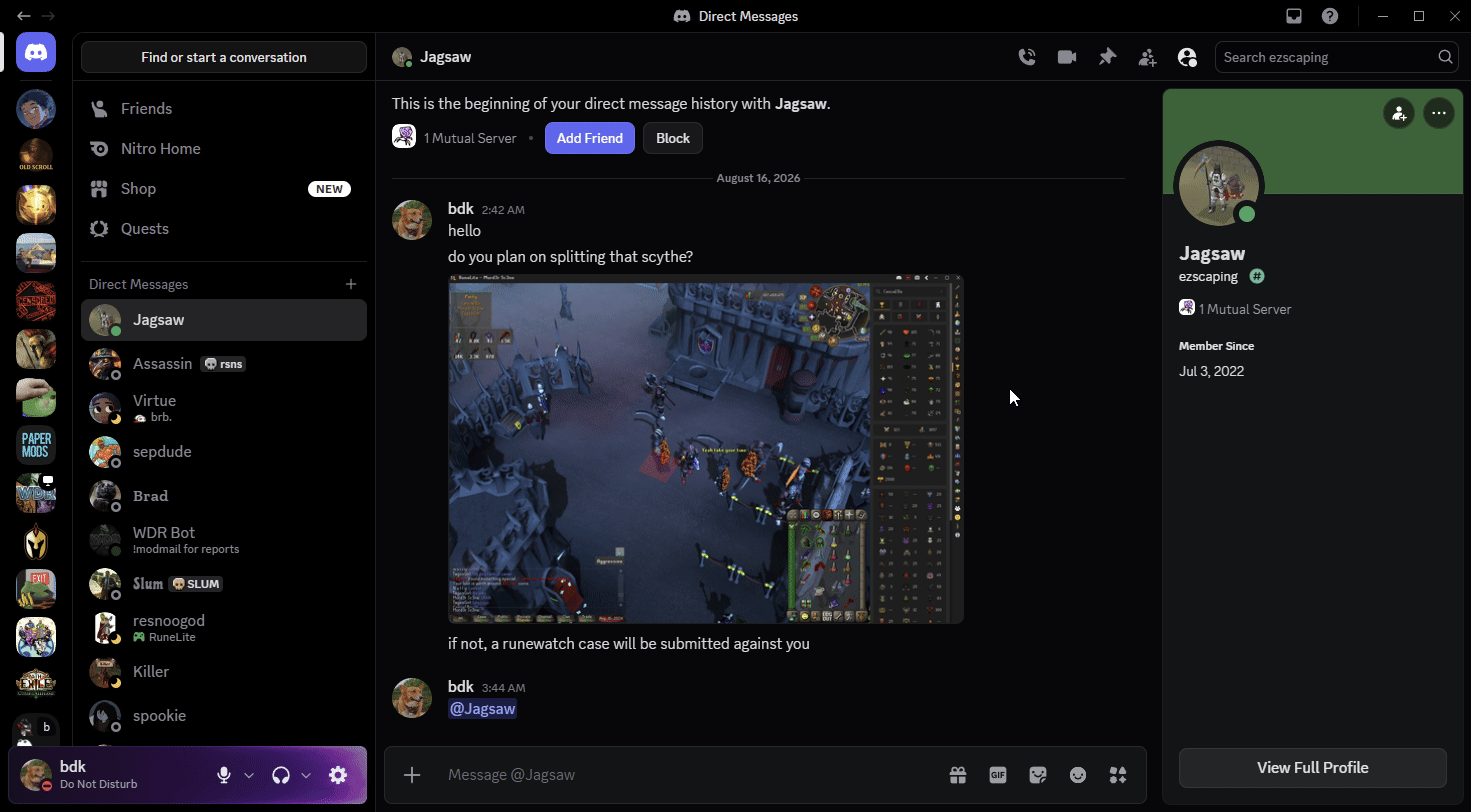Viewport: 1471px width, 812px height.
Task: Select the Jagsaw conversation in list
Action: [224, 320]
